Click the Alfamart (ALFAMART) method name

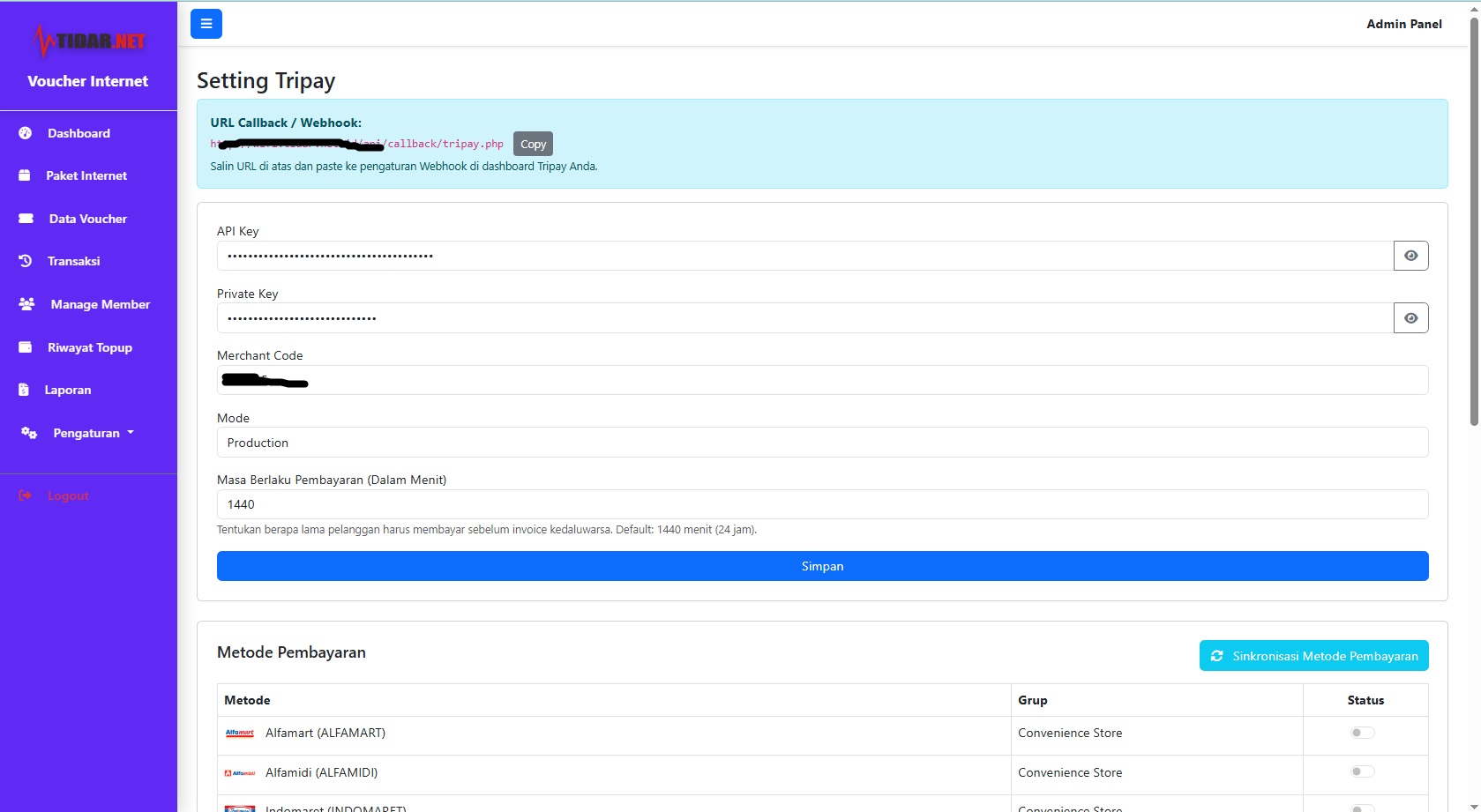(325, 733)
